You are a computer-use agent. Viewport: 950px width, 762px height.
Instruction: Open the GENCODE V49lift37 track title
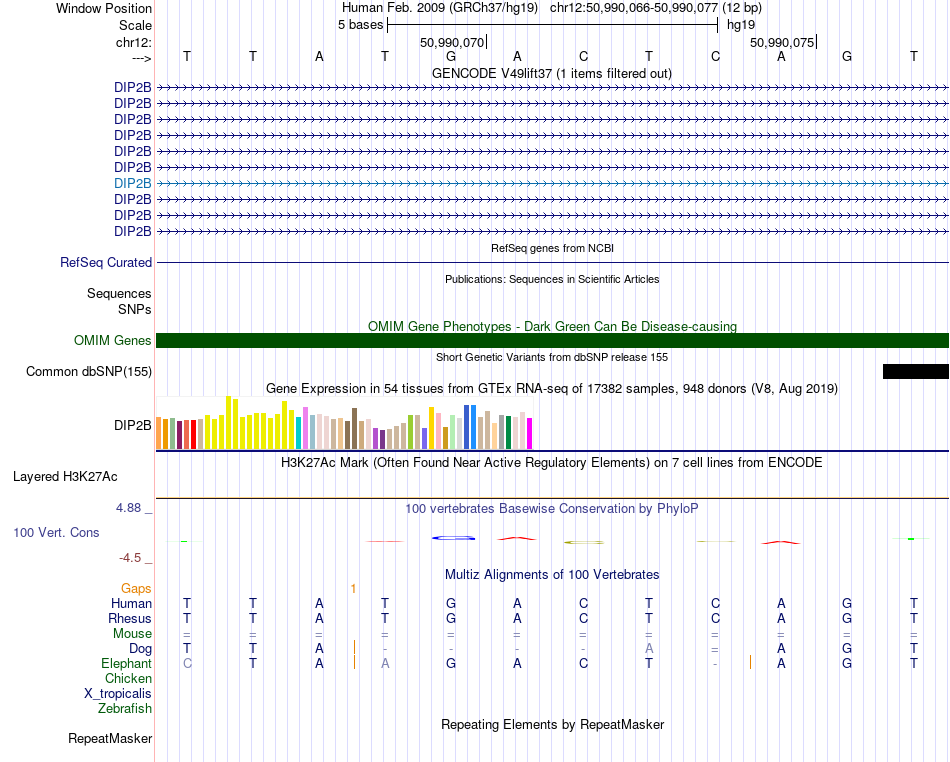(552, 73)
